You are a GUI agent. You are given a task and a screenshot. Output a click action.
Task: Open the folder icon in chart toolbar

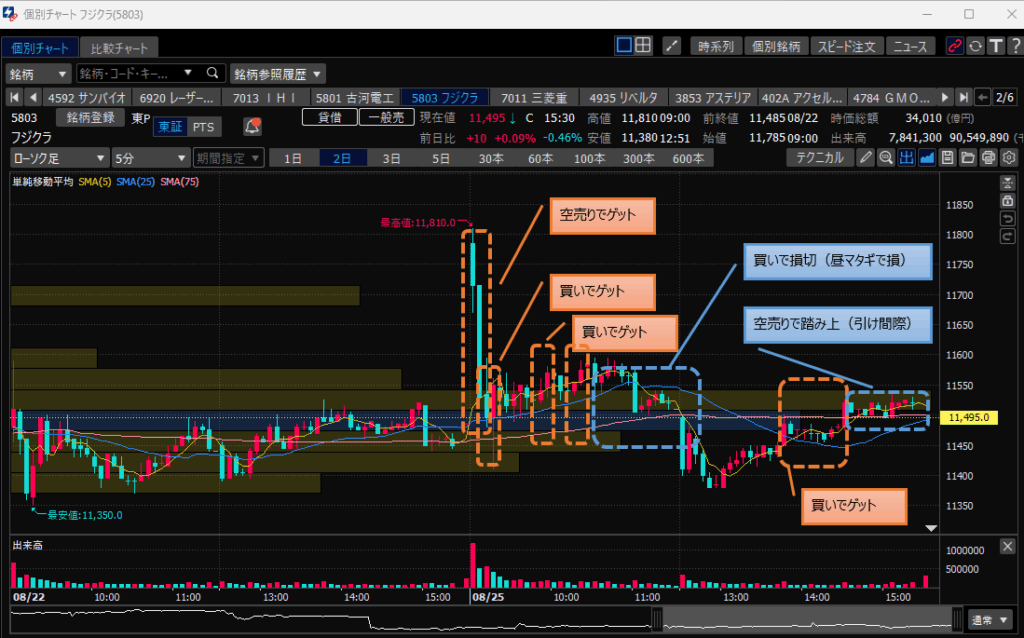click(x=967, y=158)
